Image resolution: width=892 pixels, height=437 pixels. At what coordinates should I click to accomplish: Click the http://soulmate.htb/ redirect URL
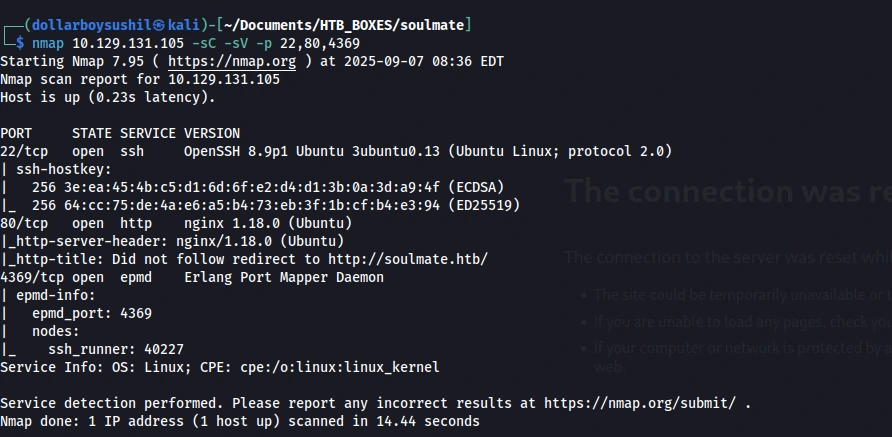coord(412,259)
